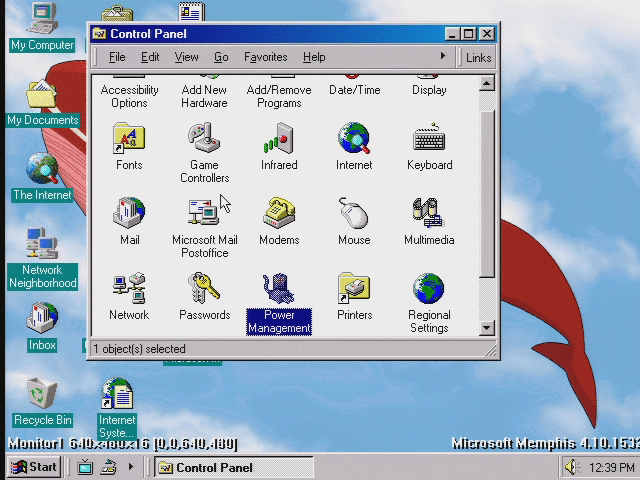
Task: Select the Mouse icon
Action: coord(354,213)
